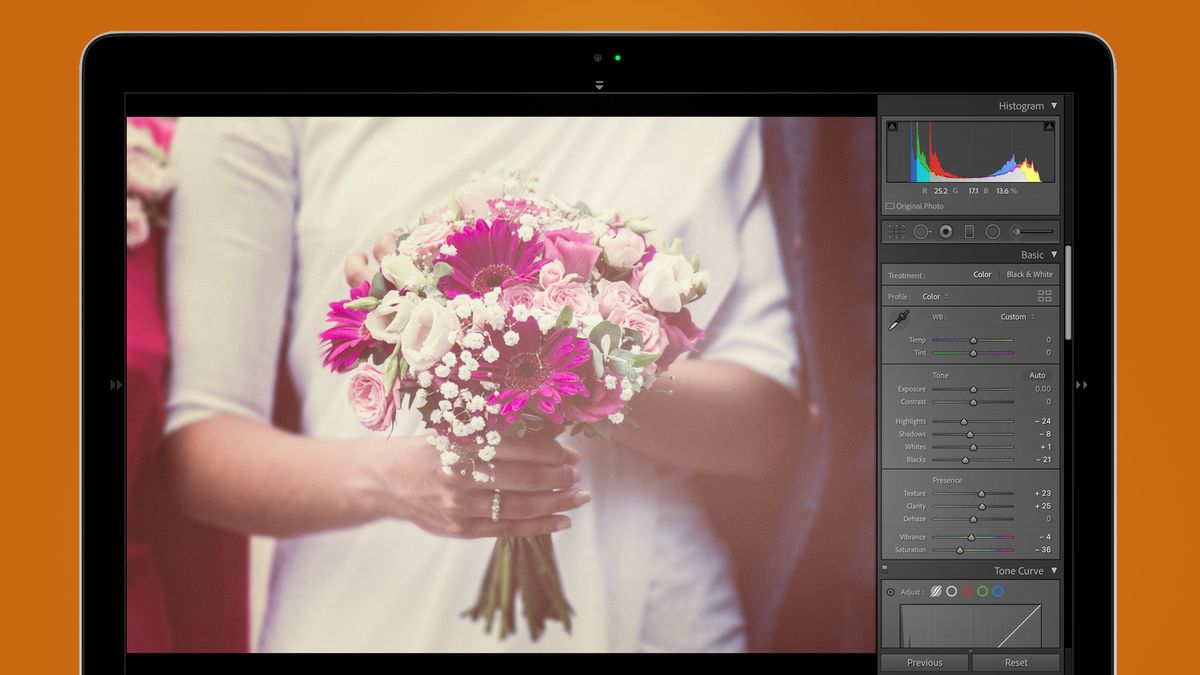This screenshot has height=675, width=1200.
Task: Open the Red Eye Correction tool
Action: [946, 231]
